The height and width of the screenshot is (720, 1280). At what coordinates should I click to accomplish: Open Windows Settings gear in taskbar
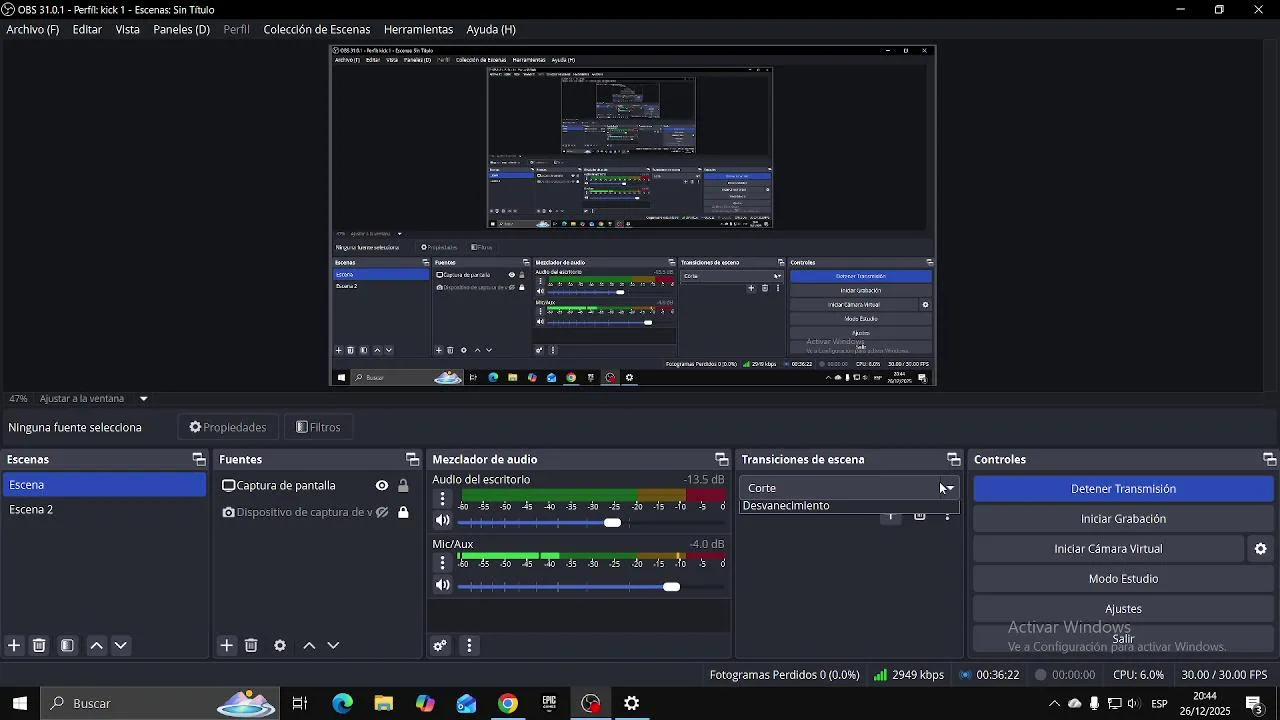pos(631,704)
